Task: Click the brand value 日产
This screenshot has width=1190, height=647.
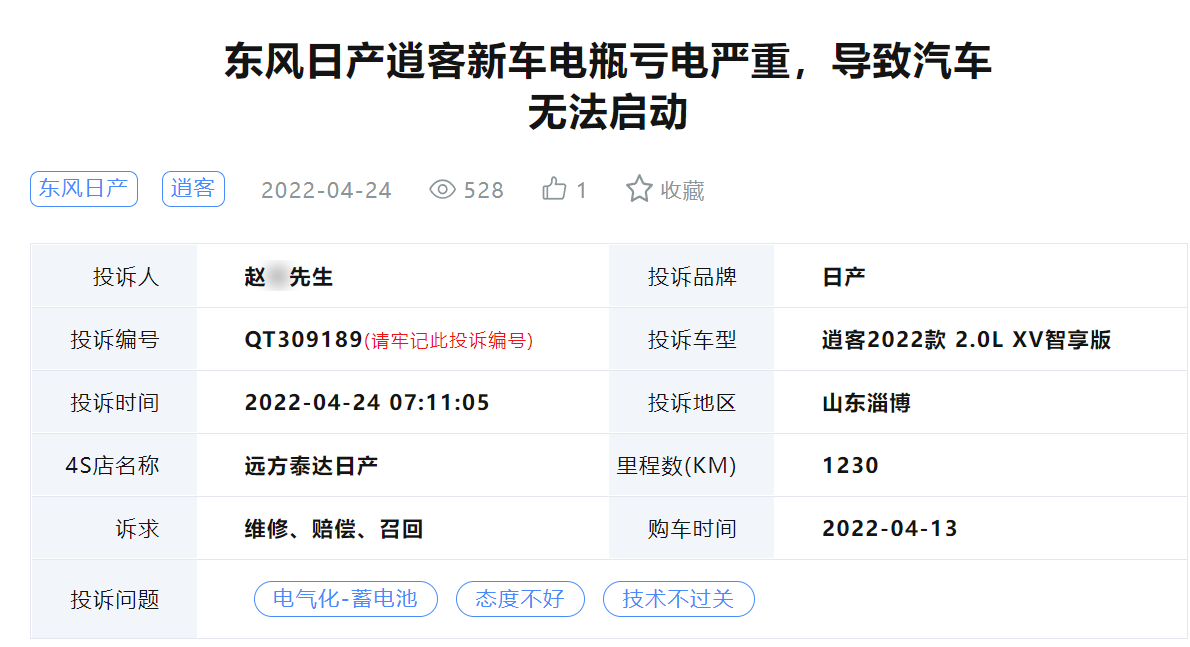Action: pyautogui.click(x=844, y=277)
